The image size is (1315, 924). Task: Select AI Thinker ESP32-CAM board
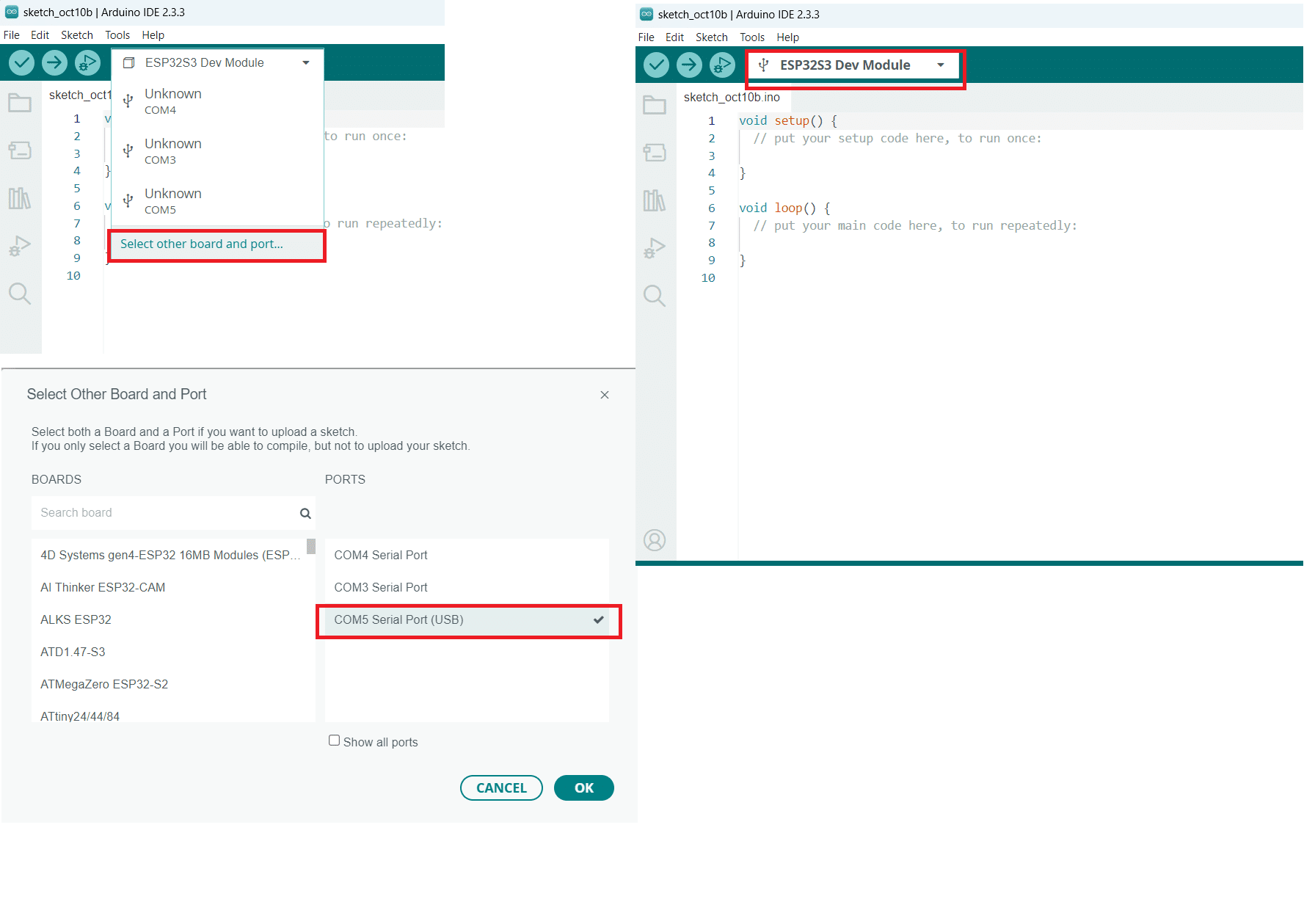[169, 588]
